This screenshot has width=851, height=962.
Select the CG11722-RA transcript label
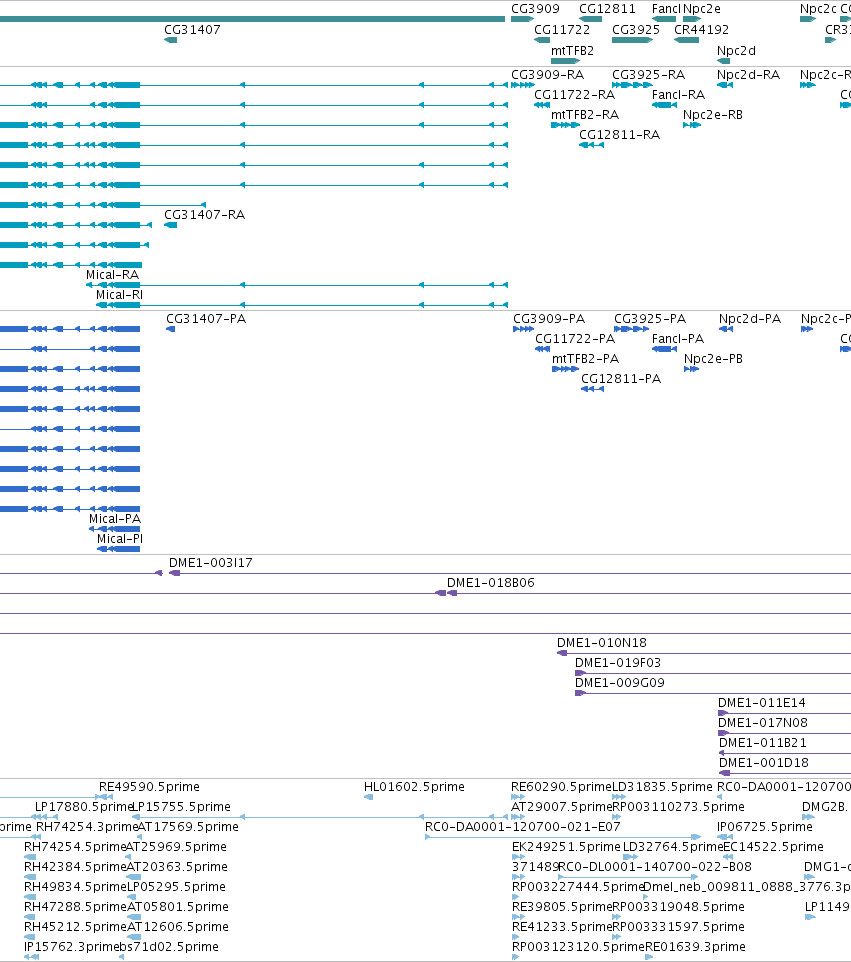click(574, 94)
